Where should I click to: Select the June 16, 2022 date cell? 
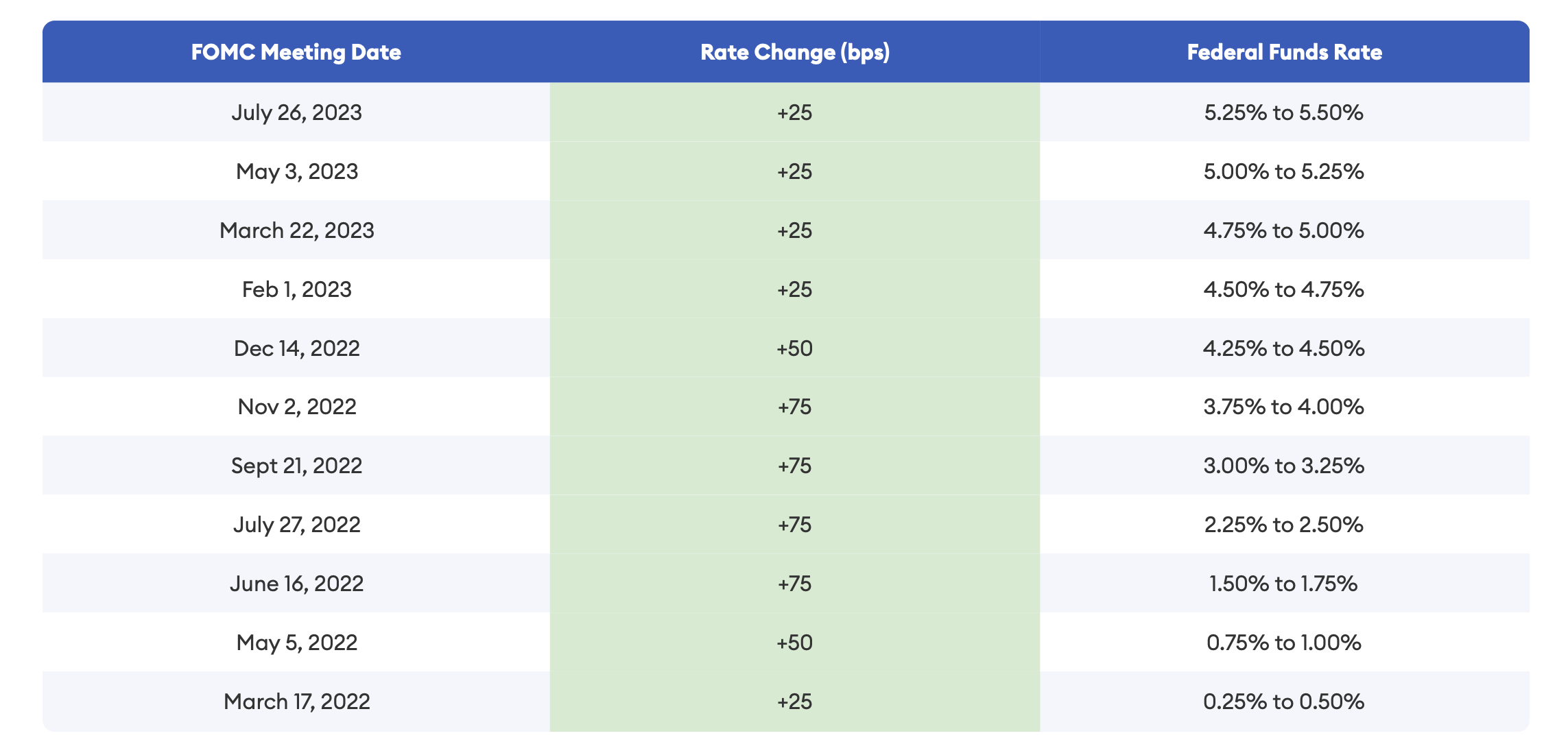coord(296,584)
